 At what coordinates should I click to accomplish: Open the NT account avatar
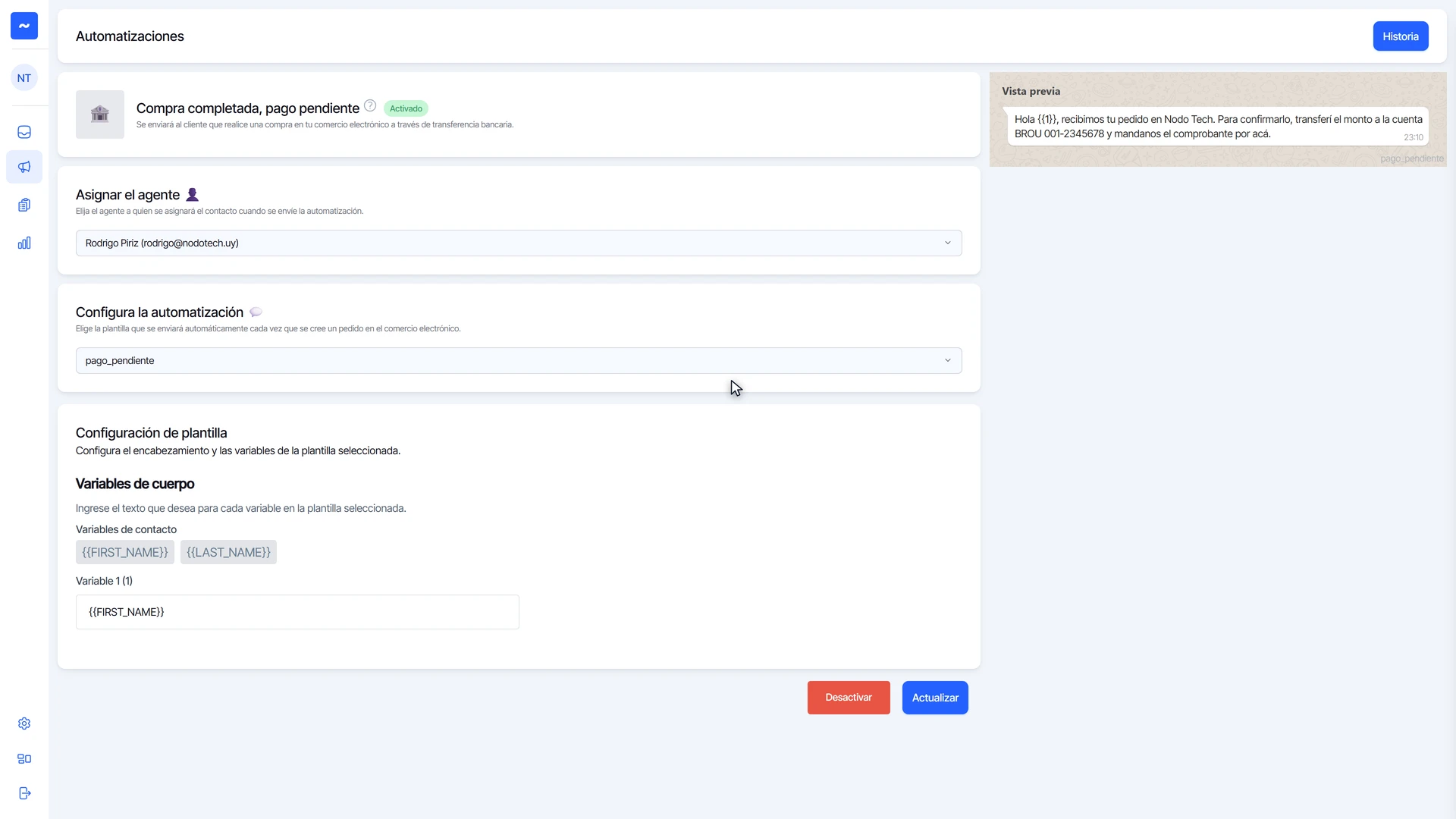point(24,78)
